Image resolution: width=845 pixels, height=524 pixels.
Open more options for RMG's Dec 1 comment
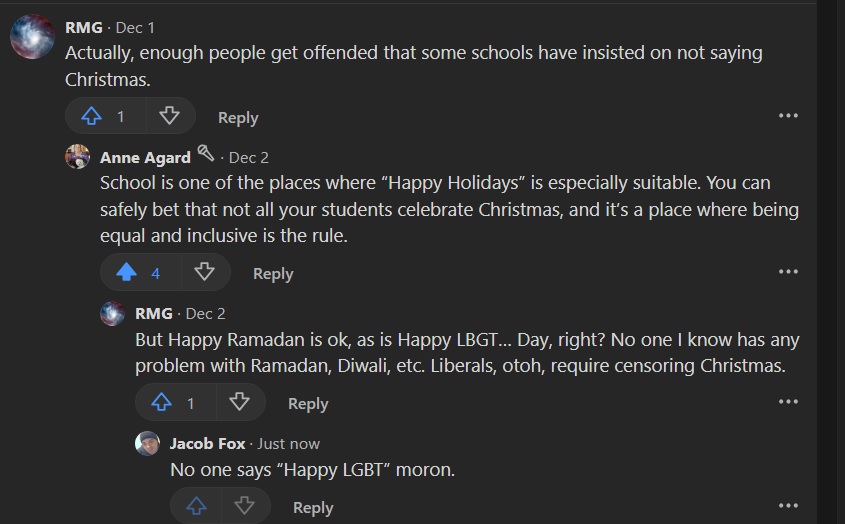(x=788, y=116)
